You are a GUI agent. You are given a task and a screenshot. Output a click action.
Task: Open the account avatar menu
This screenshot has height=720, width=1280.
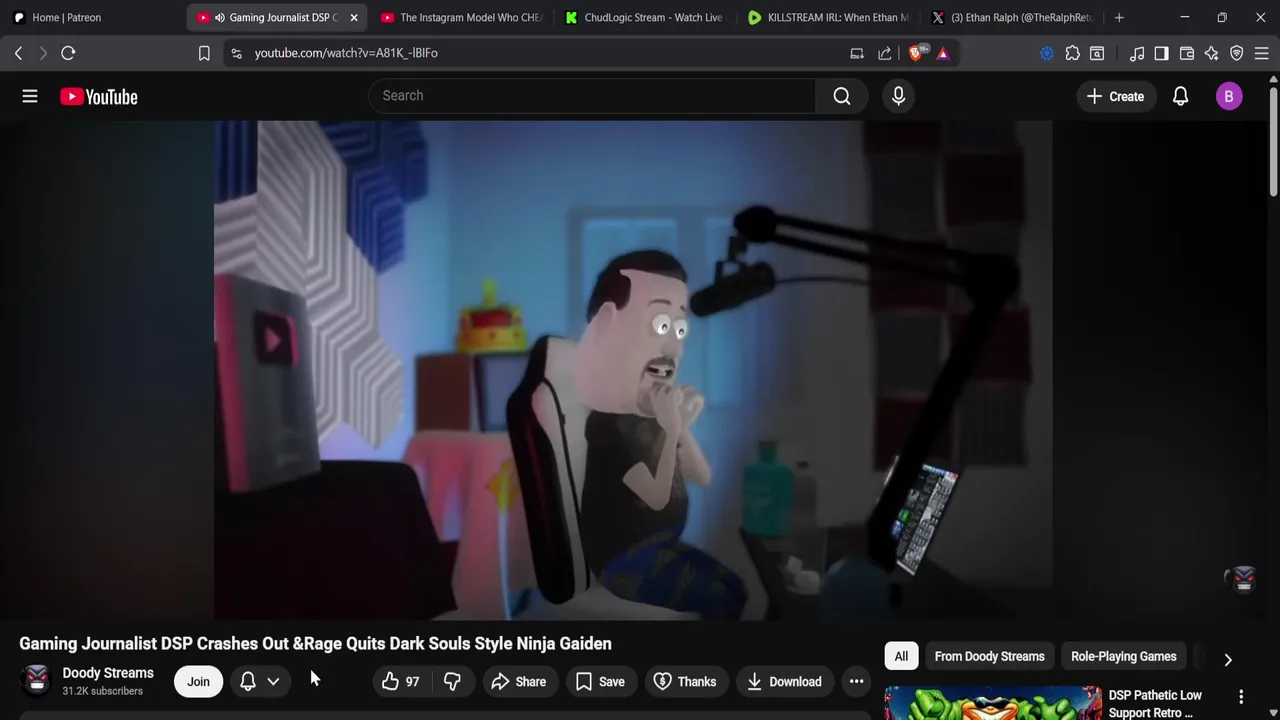[1229, 96]
